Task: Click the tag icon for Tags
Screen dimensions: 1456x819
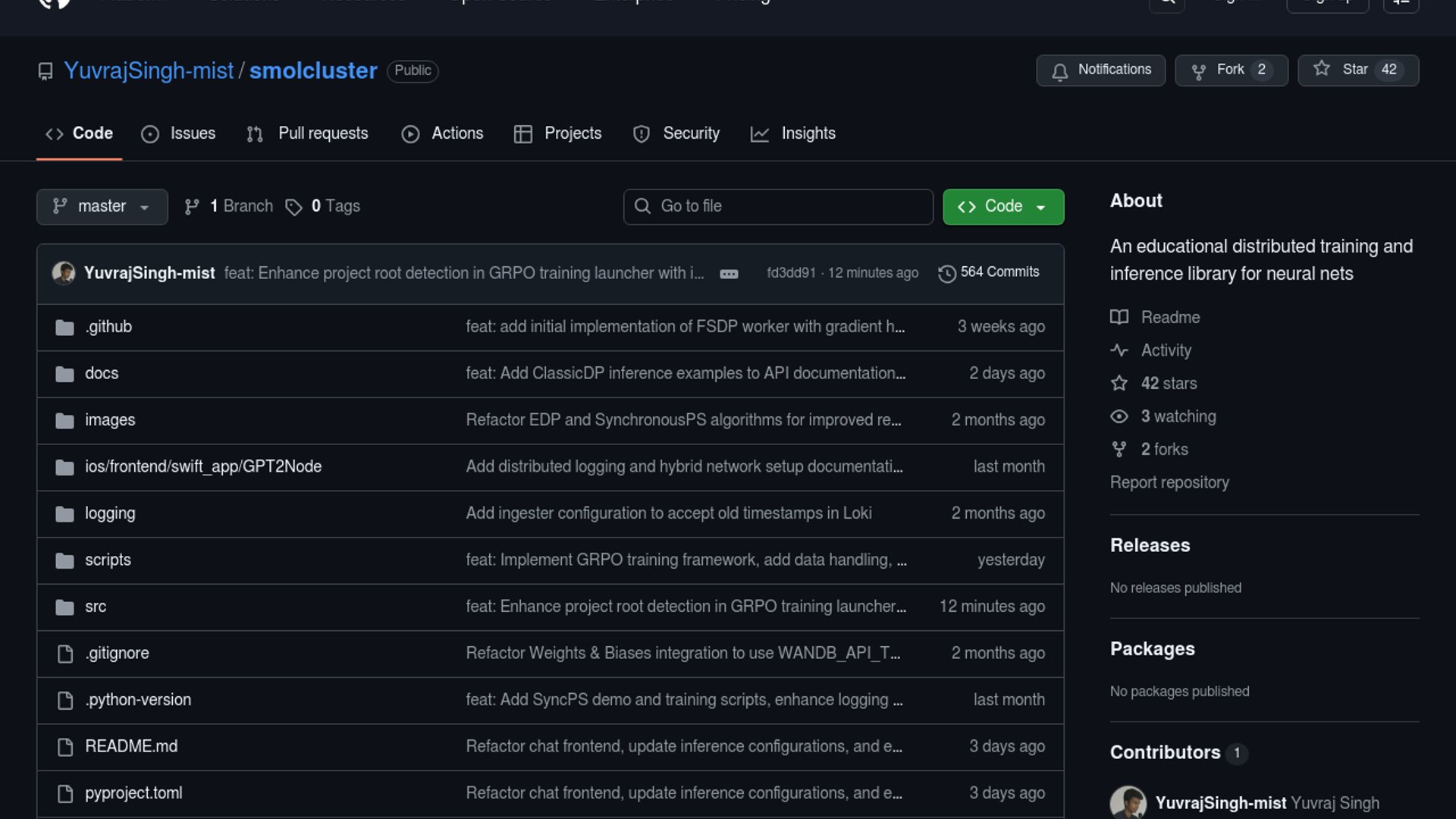Action: [x=293, y=207]
